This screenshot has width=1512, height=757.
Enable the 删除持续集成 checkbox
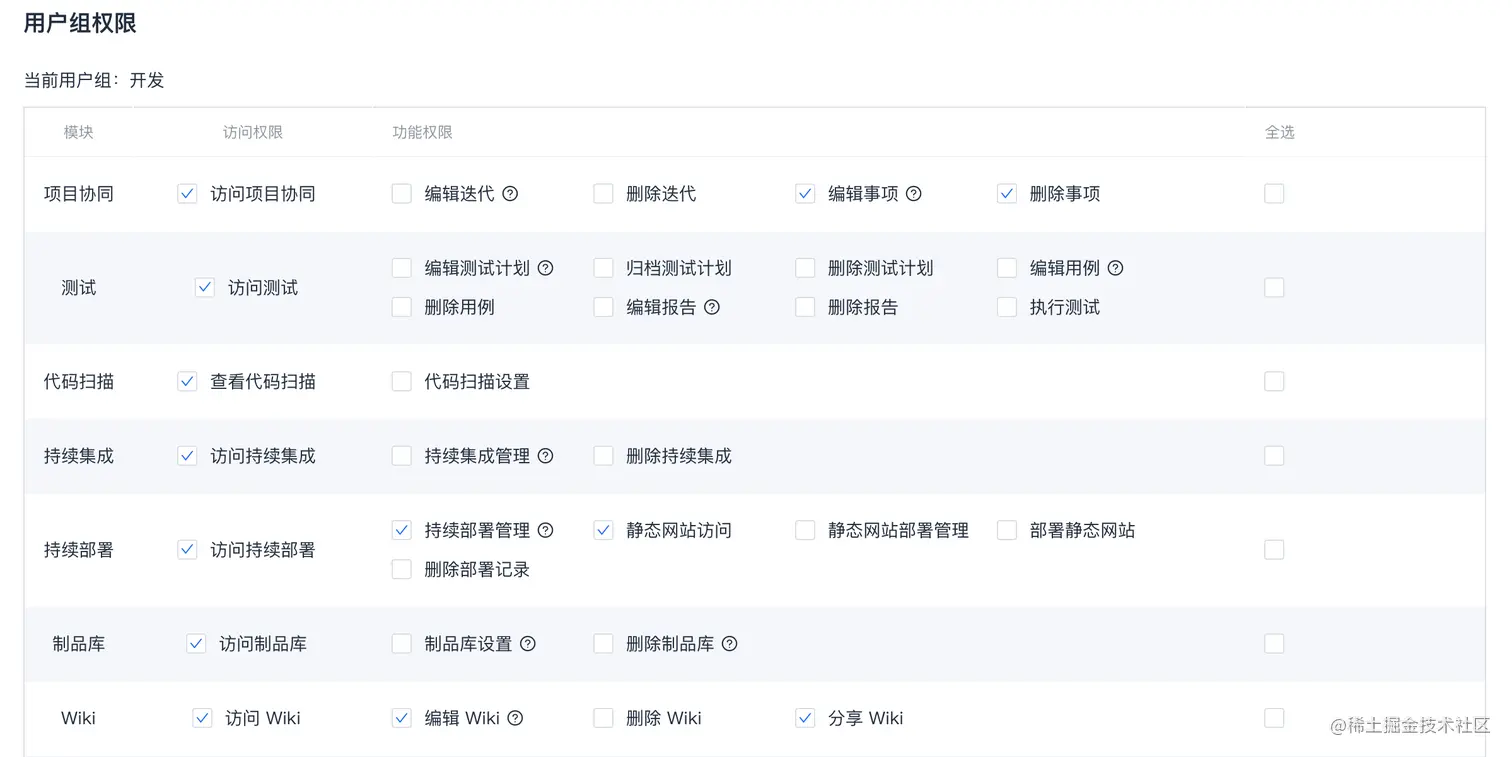pyautogui.click(x=603, y=456)
